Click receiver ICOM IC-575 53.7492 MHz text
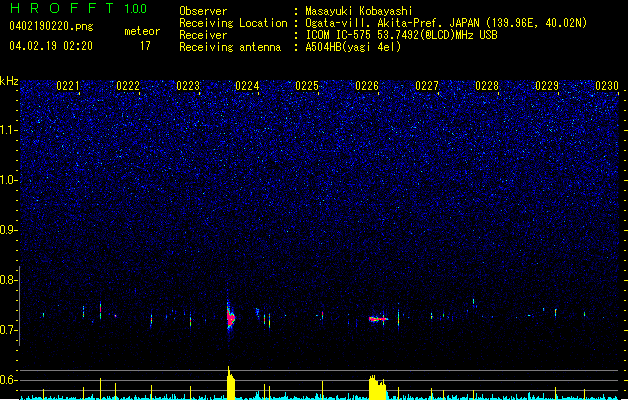This screenshot has height=400, width=629. (402, 35)
